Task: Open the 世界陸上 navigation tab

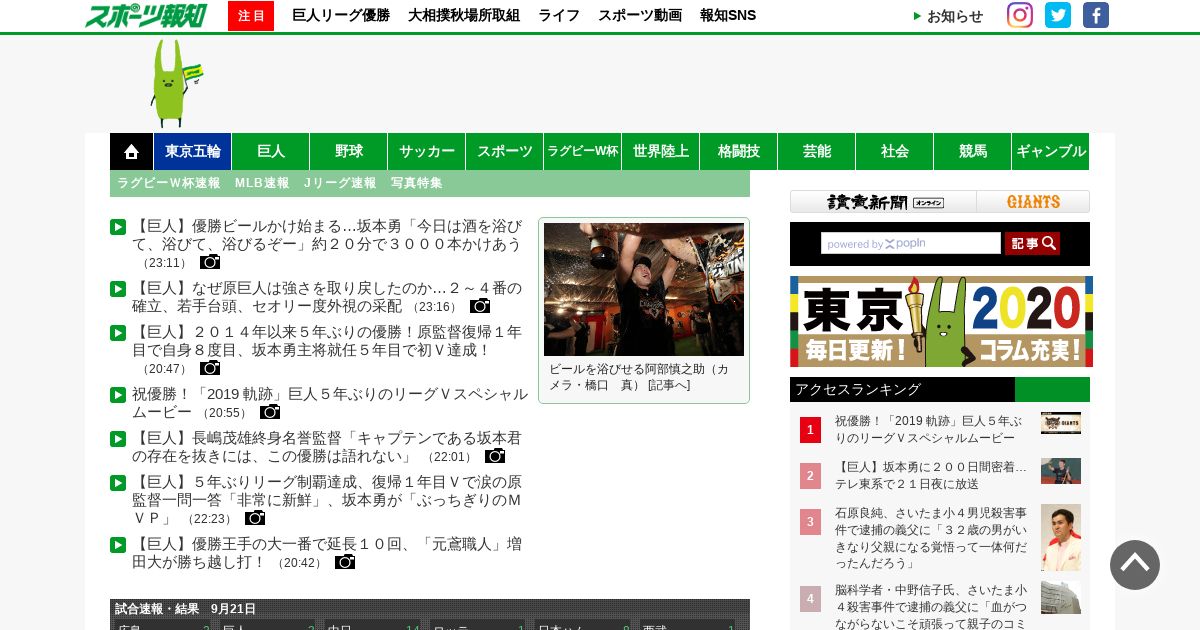Action: coord(661,152)
